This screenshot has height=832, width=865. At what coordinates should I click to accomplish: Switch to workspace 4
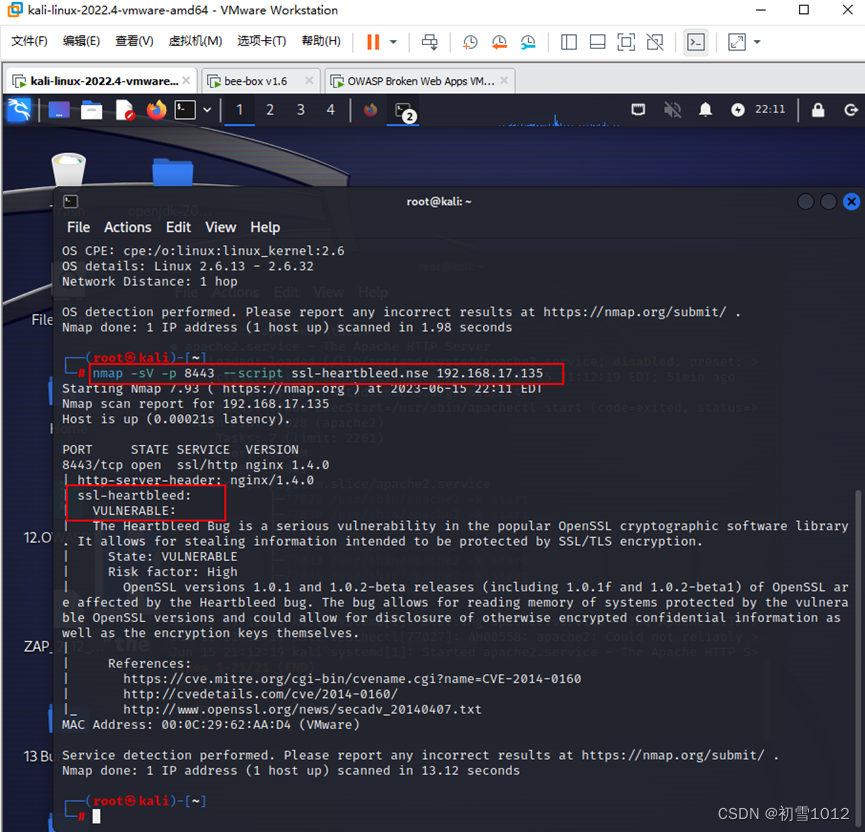pyautogui.click(x=330, y=110)
